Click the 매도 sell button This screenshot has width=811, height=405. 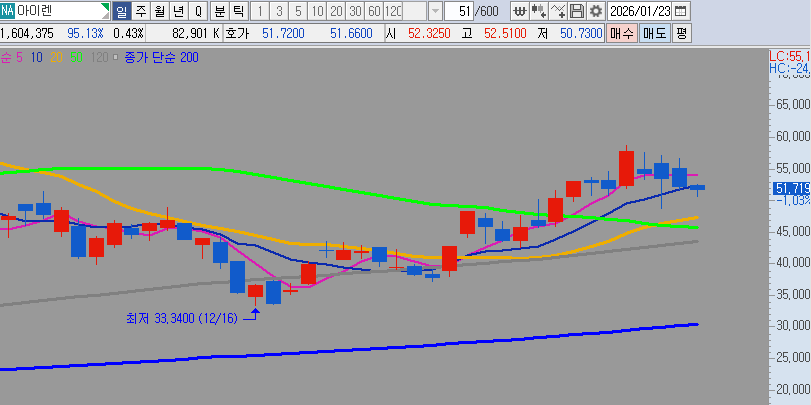click(655, 34)
